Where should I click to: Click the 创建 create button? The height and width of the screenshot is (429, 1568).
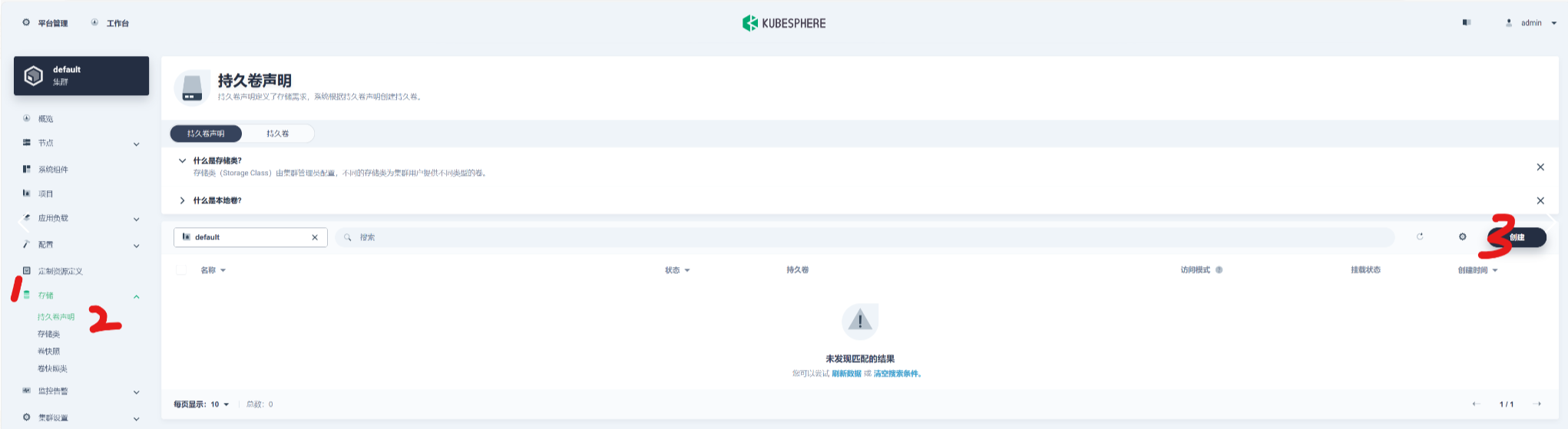(x=1517, y=237)
